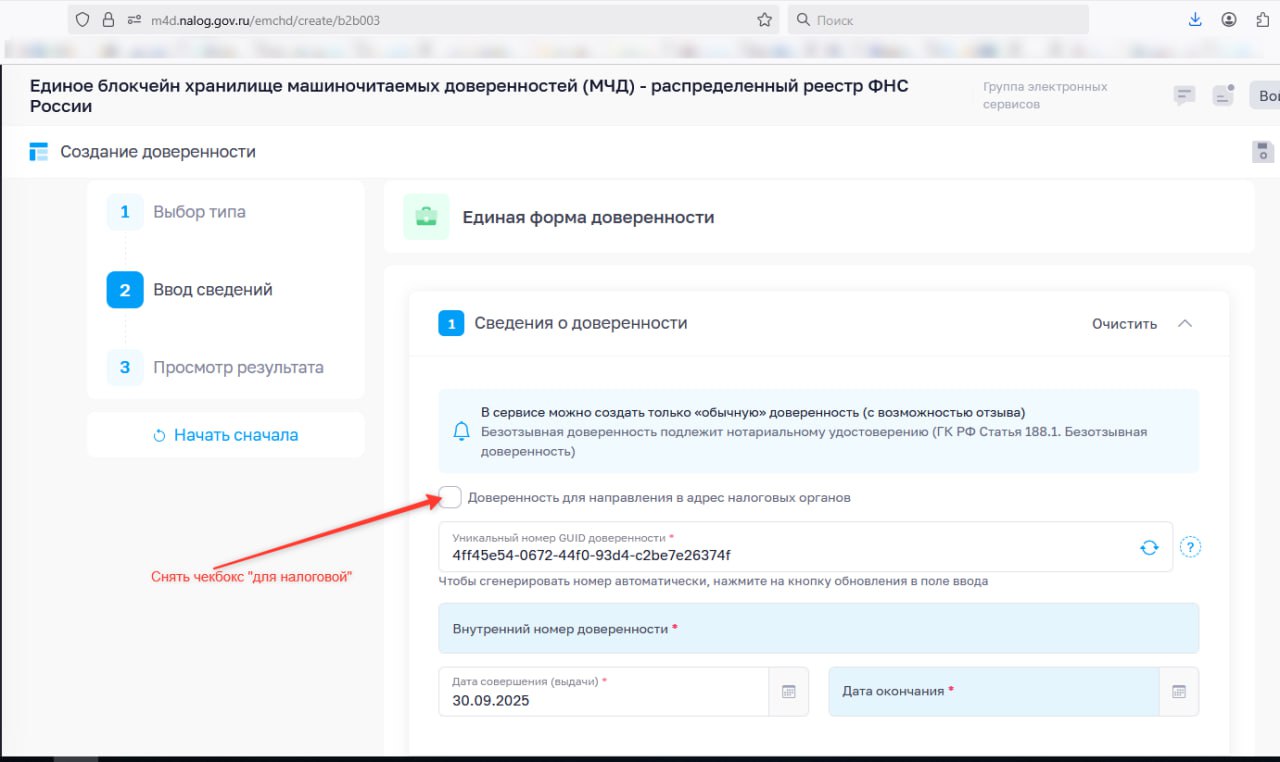Click the Внутренний номер доверенности field

pos(818,629)
